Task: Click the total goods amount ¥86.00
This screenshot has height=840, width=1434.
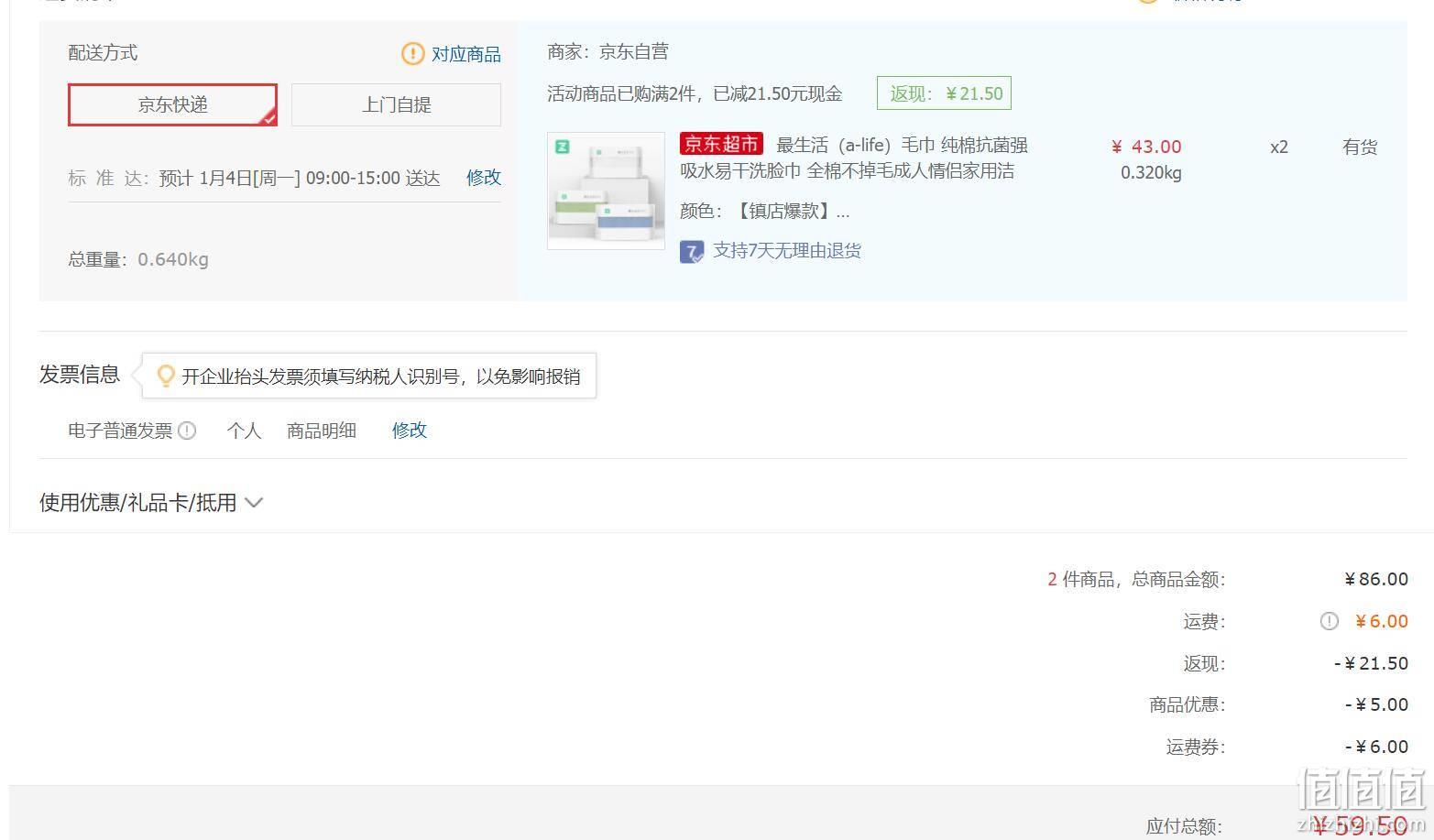Action: point(1376,579)
